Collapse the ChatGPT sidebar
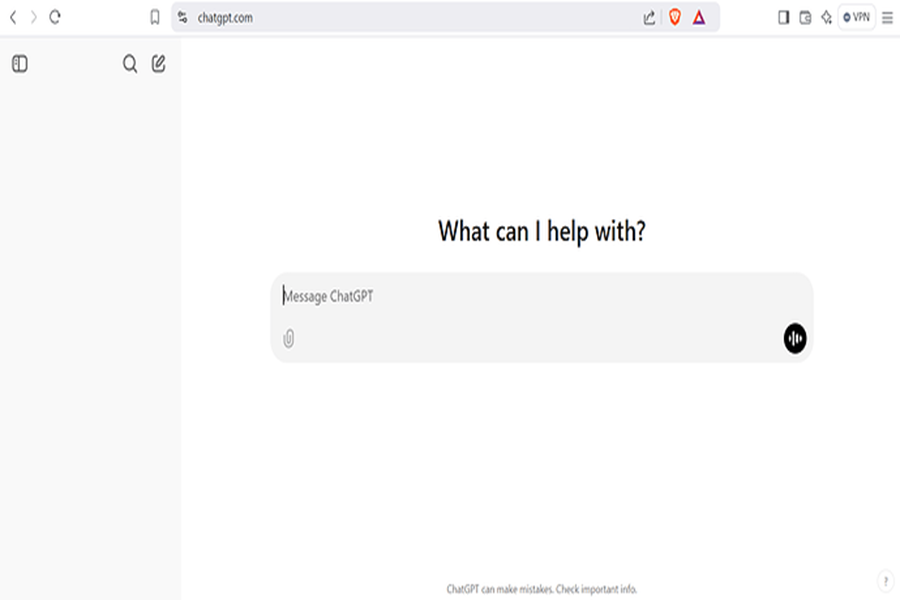The width and height of the screenshot is (900, 600). pos(20,64)
